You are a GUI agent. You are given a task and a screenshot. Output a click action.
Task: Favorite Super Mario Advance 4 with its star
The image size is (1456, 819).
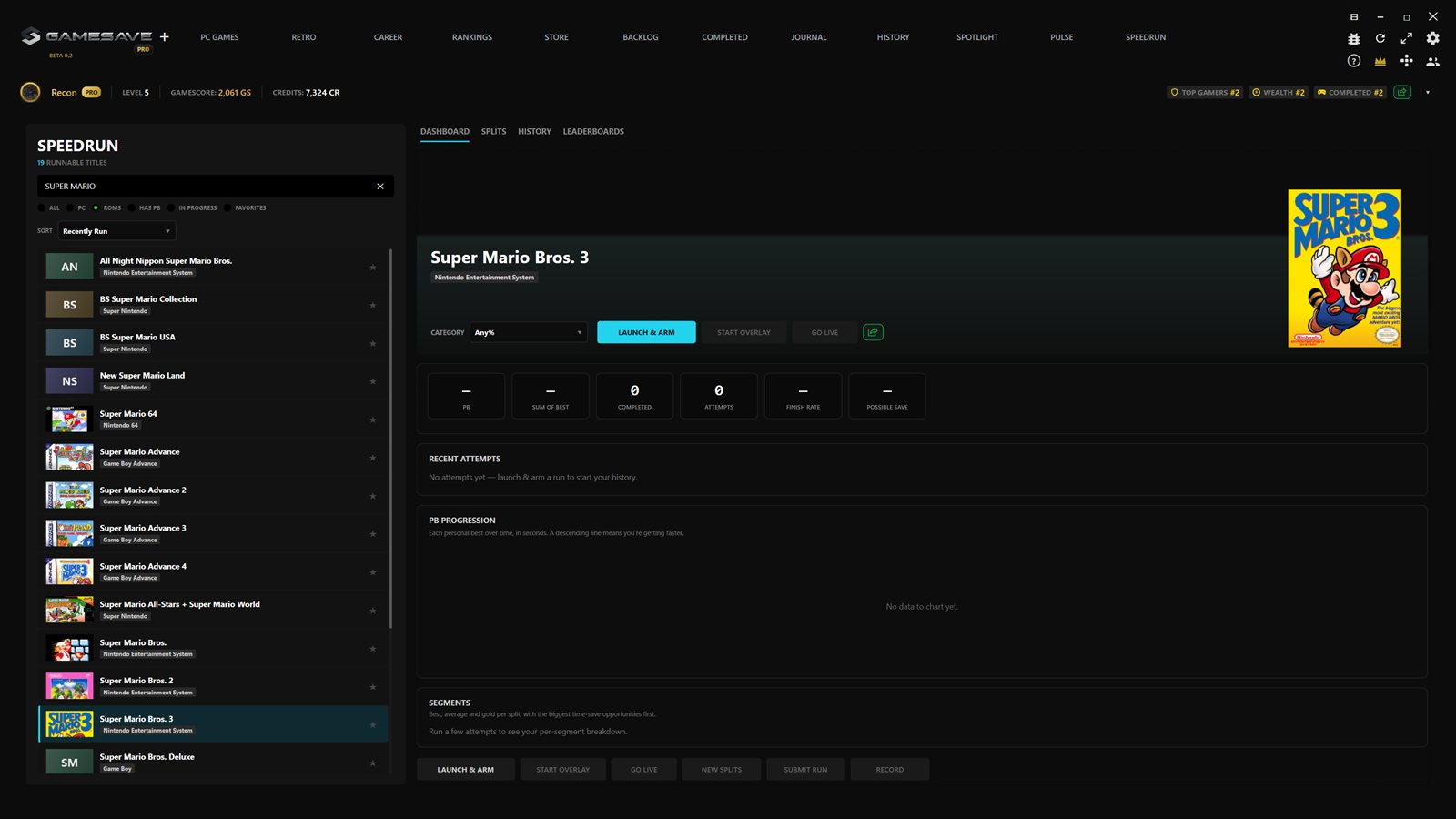click(373, 572)
